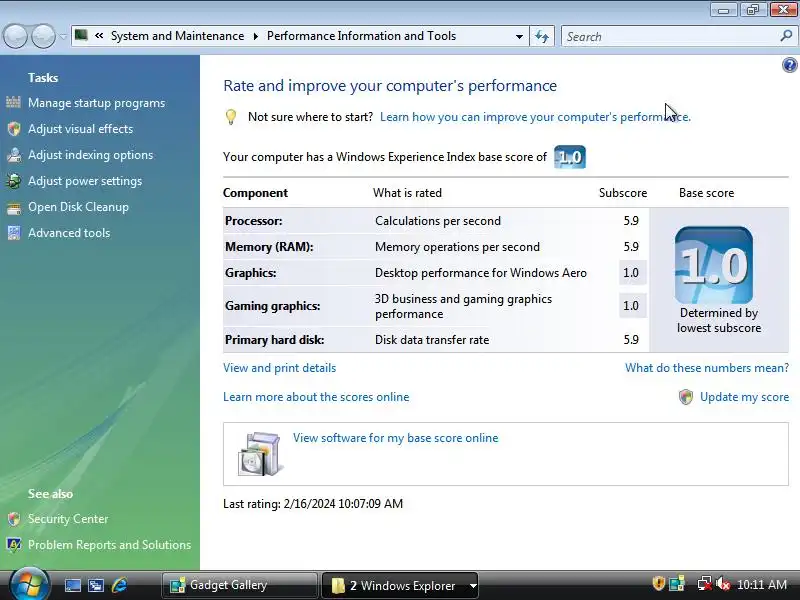Click the muted volume tray icon

(x=722, y=584)
